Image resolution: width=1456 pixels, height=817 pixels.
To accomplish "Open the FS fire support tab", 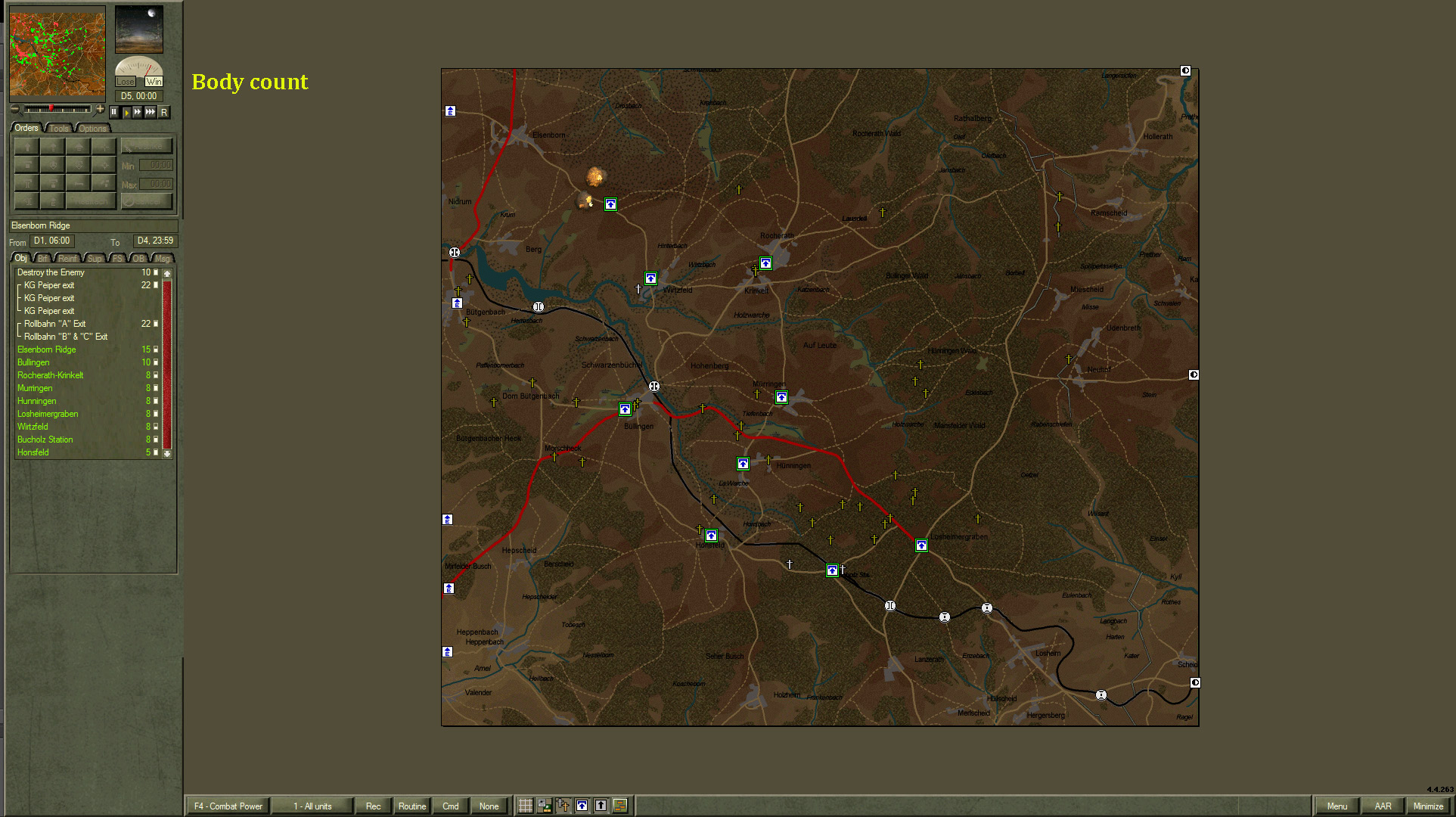I will 117,259.
